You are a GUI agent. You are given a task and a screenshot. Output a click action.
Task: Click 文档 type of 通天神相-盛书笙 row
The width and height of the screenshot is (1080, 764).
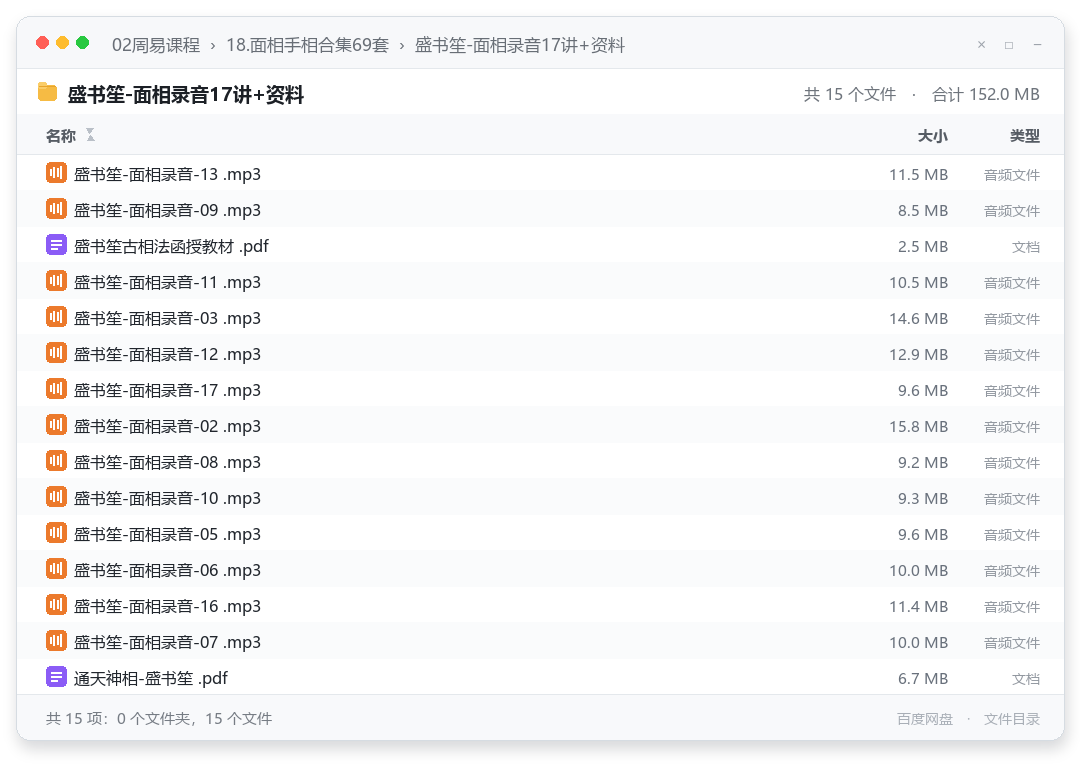[x=1026, y=679]
